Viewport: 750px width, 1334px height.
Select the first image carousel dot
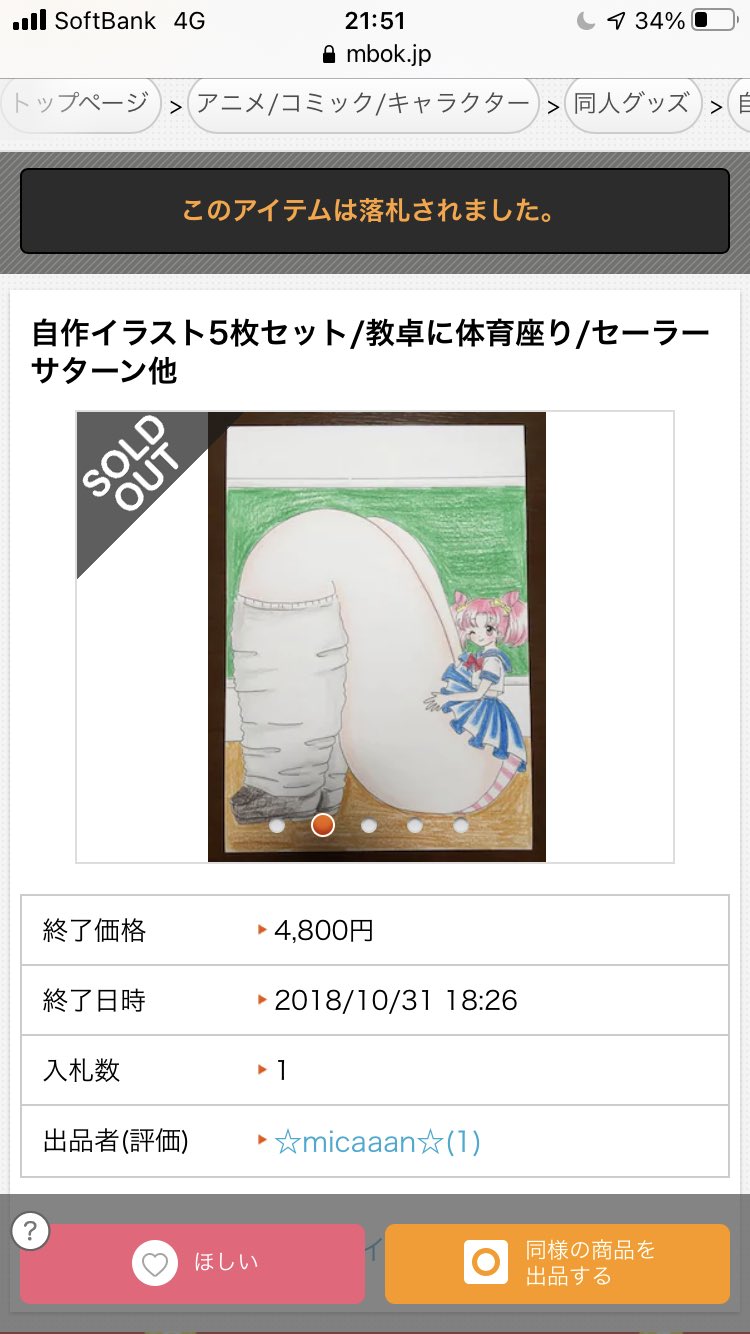coord(277,826)
